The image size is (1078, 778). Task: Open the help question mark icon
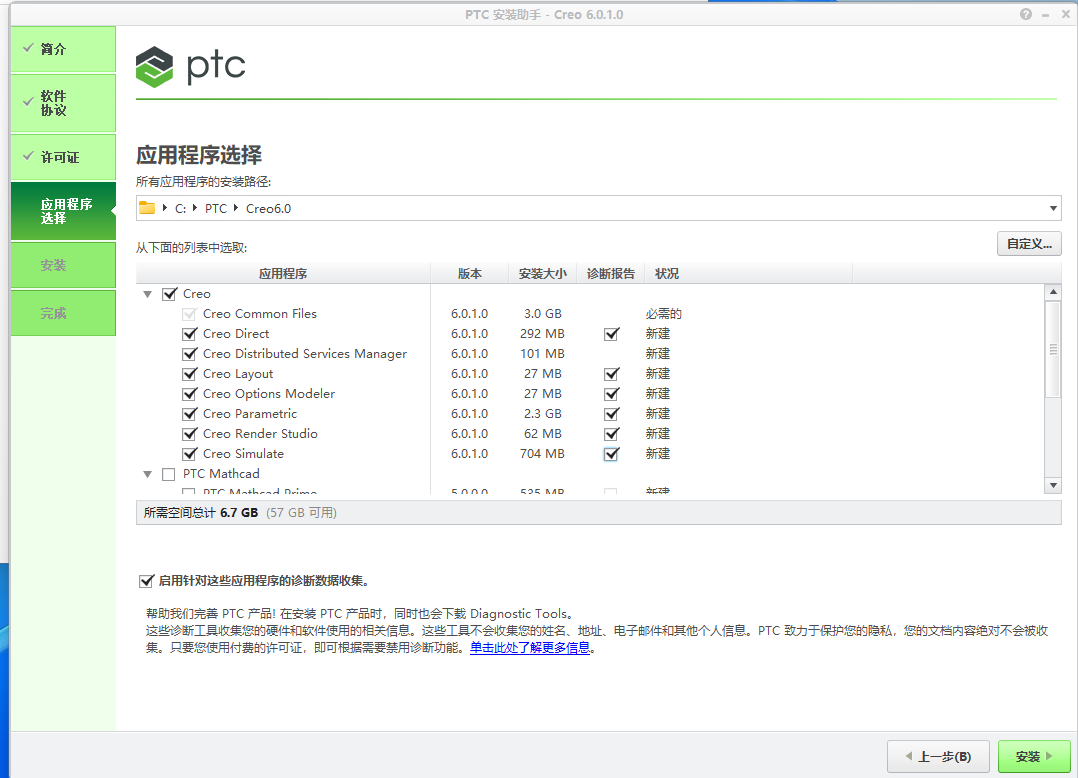[x=1026, y=14]
